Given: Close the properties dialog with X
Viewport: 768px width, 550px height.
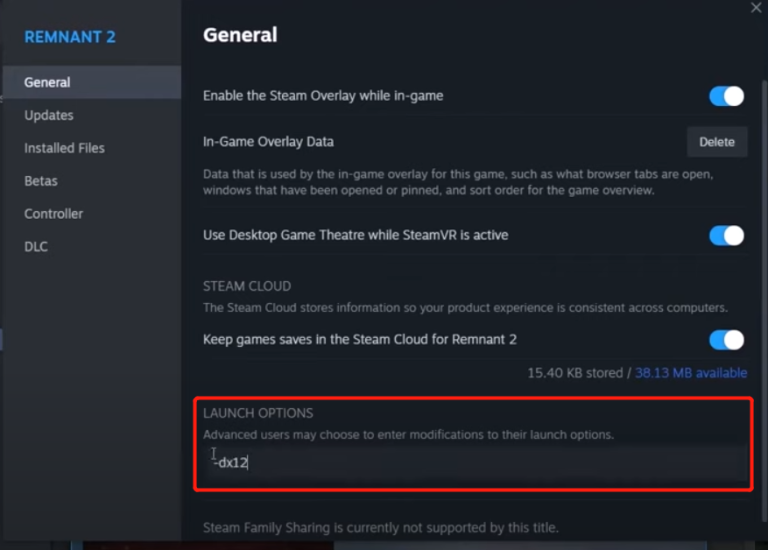Looking at the screenshot, I should pyautogui.click(x=755, y=8).
